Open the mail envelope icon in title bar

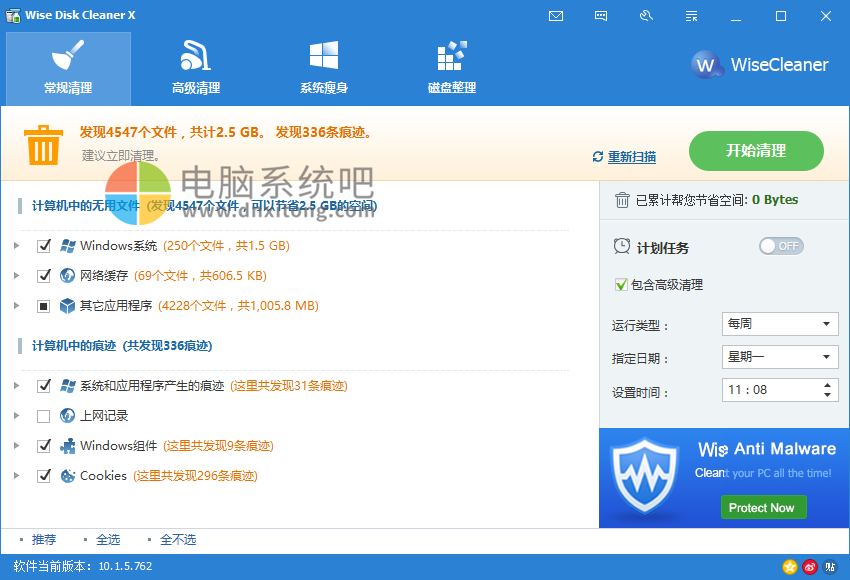point(556,16)
